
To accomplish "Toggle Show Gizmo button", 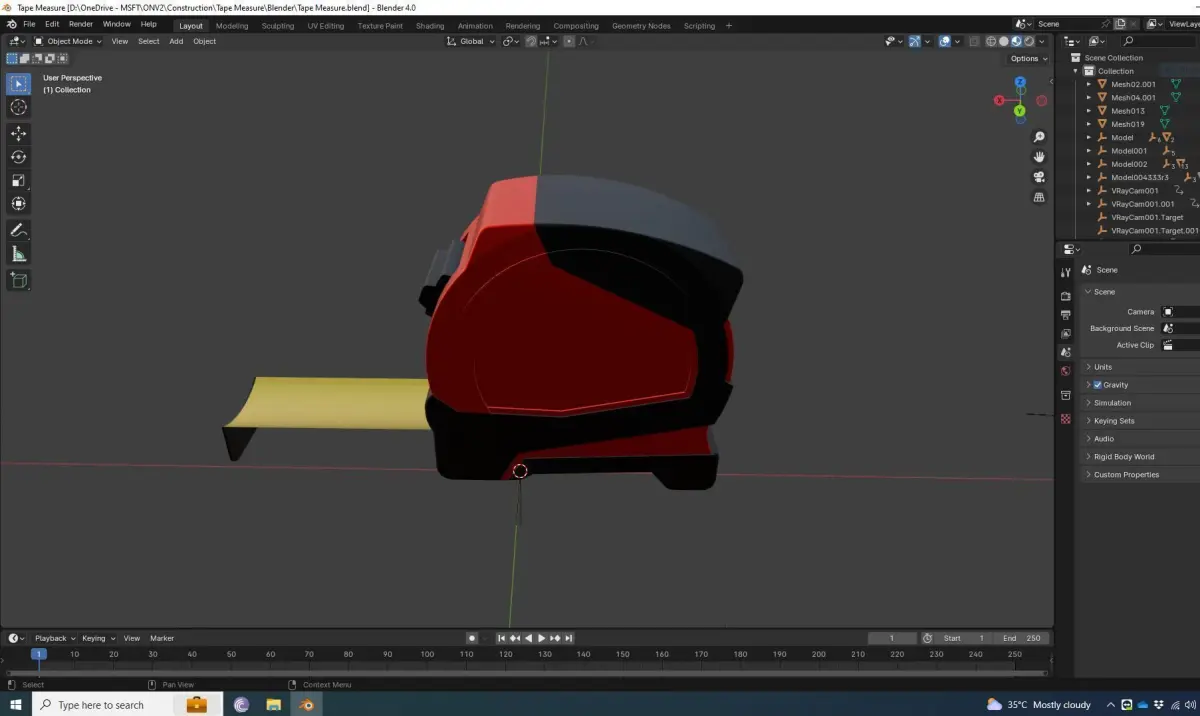I will tap(915, 41).
